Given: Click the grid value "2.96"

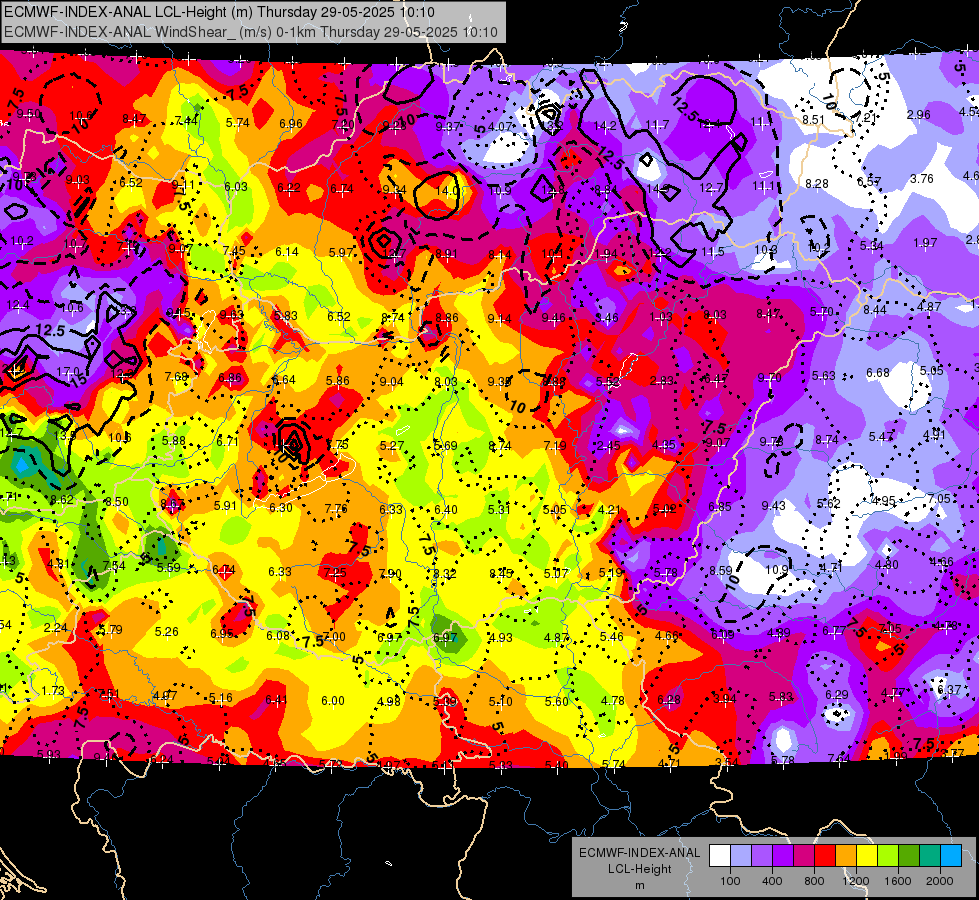Looking at the screenshot, I should (x=918, y=115).
